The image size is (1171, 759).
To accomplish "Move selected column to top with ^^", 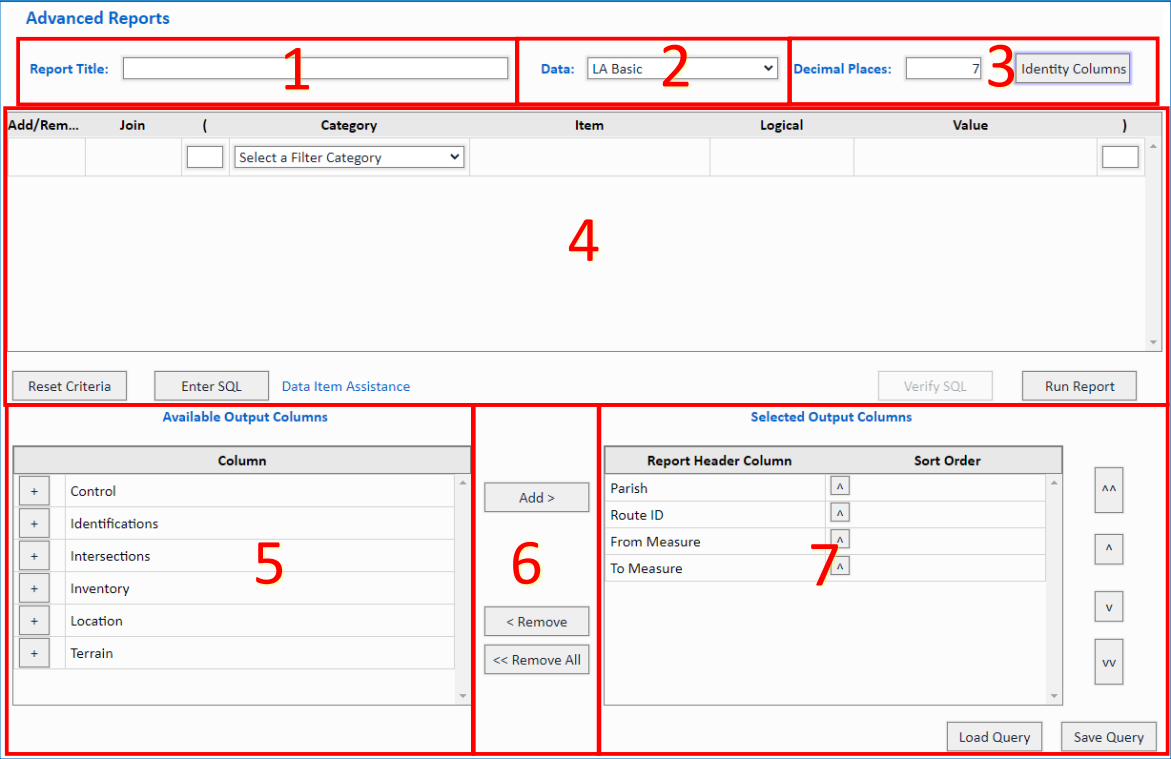I will pos(1108,490).
